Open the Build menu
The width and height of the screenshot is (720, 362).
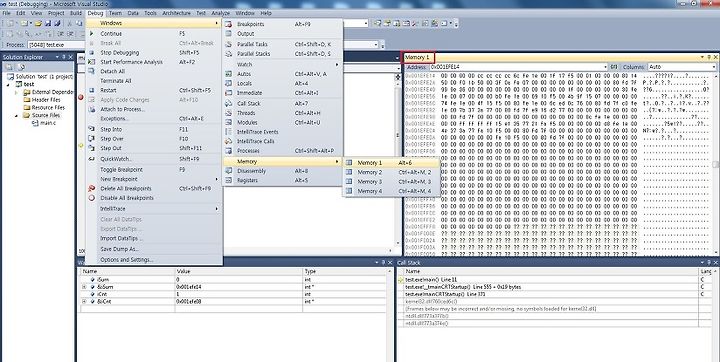pos(76,13)
